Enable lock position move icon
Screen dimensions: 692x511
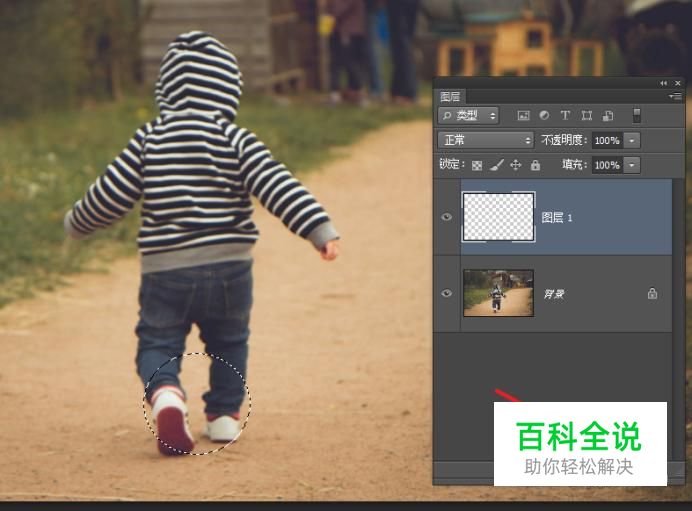(515, 165)
